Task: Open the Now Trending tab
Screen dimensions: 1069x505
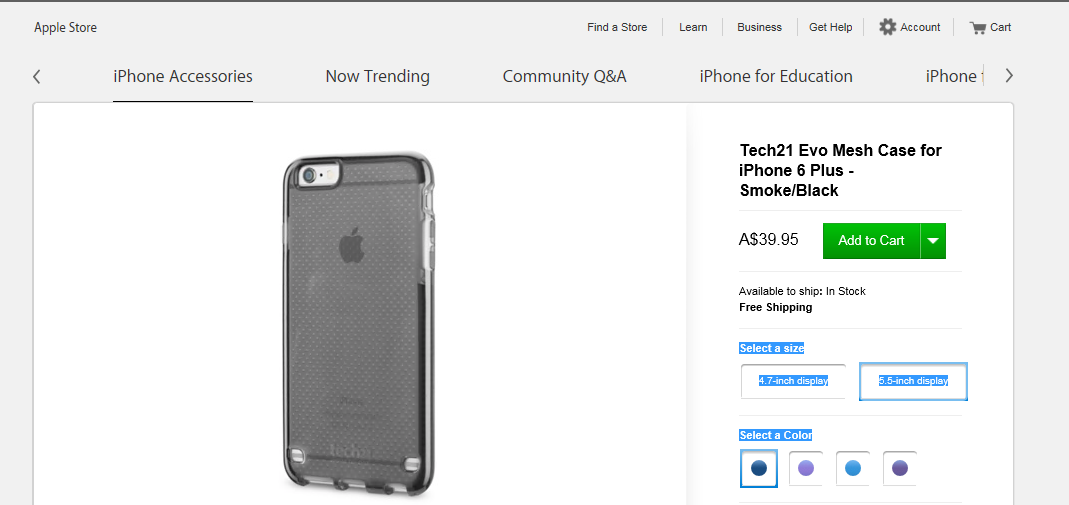Action: click(378, 76)
